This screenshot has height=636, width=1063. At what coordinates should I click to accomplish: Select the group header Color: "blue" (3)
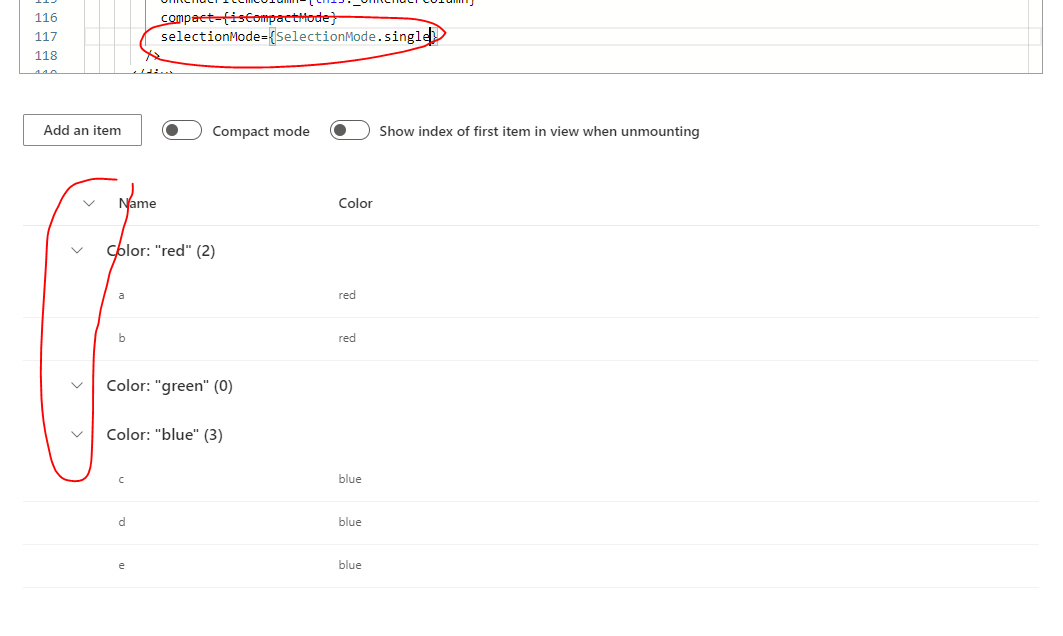[x=166, y=433]
